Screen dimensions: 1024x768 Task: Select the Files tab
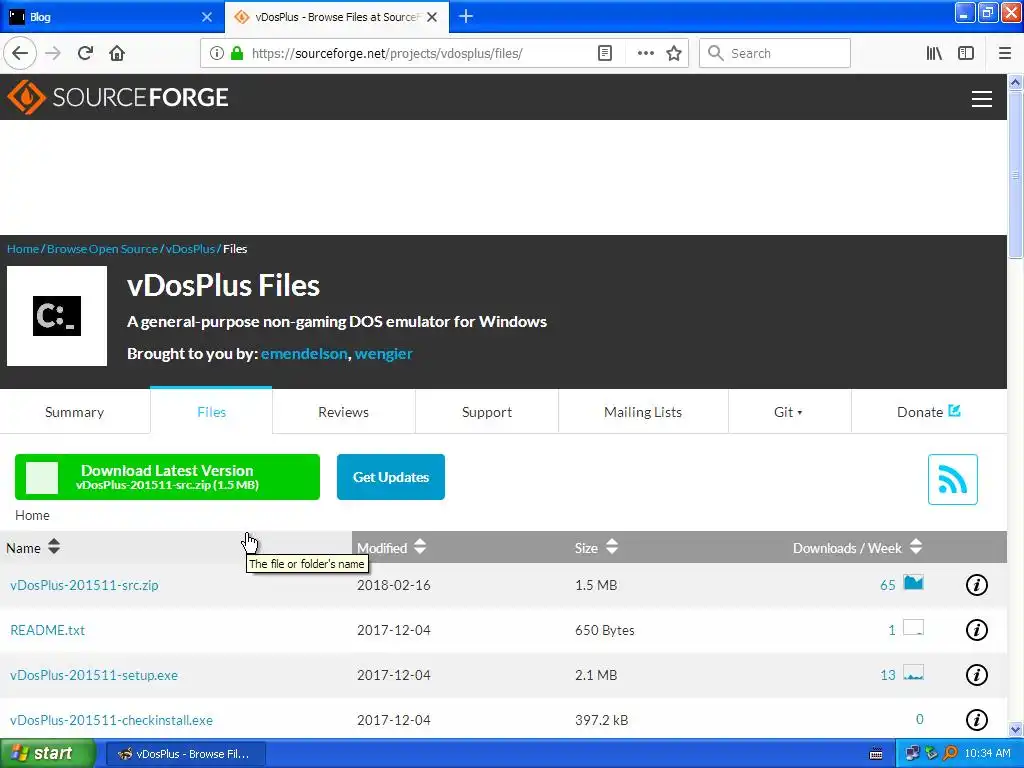coord(211,412)
